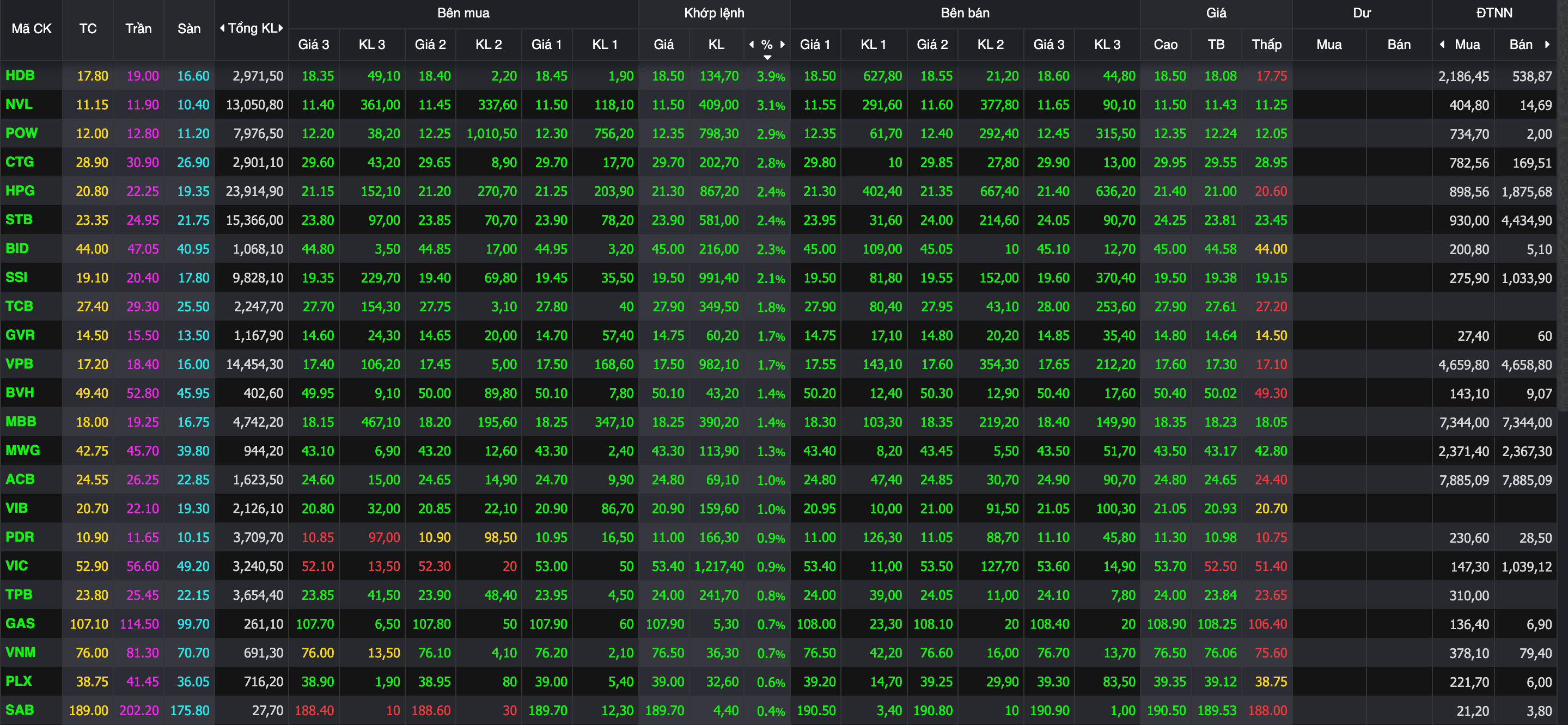
Task: Sort by TC column header
Action: pyautogui.click(x=88, y=29)
